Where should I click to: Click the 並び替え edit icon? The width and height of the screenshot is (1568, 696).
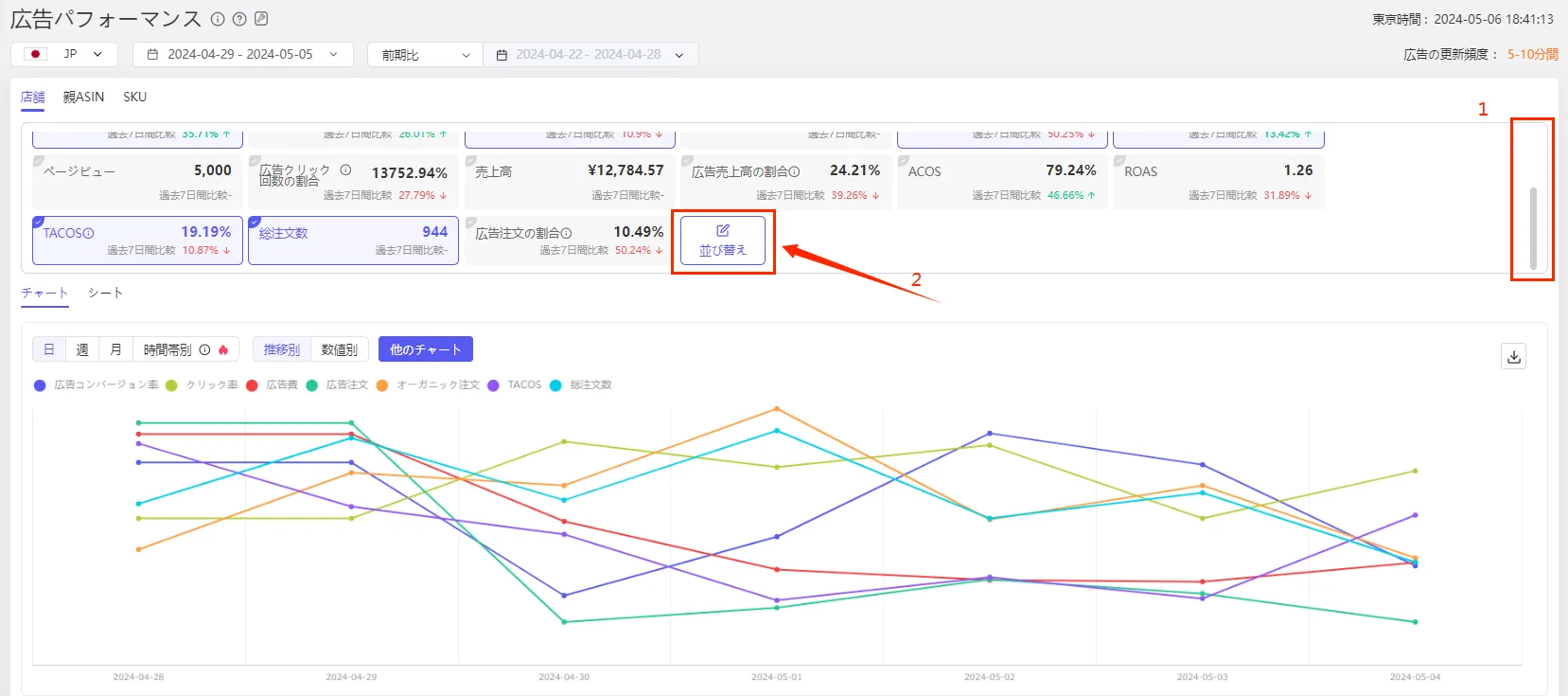[723, 230]
